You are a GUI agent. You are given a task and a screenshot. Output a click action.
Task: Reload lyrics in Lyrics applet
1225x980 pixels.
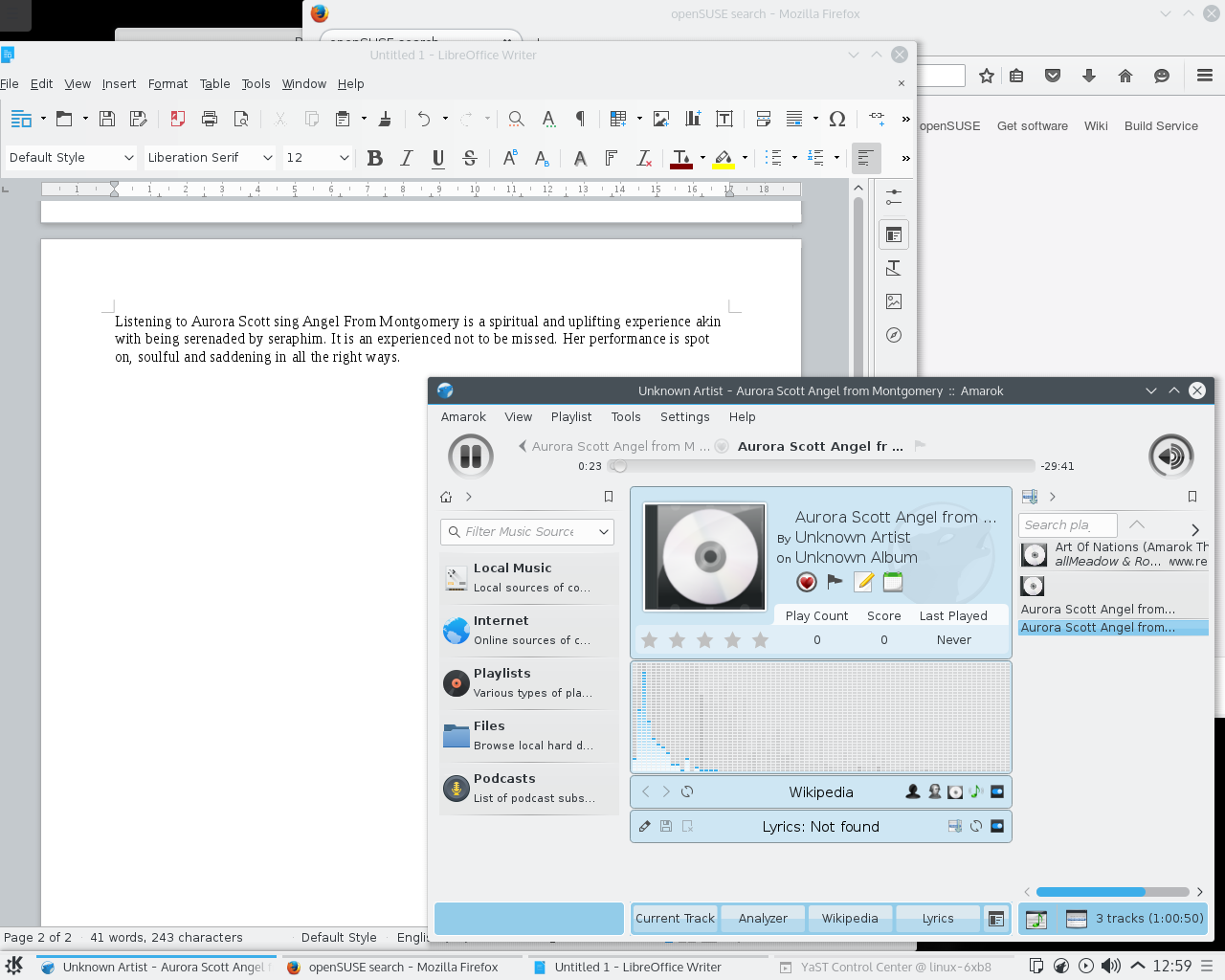tap(976, 826)
